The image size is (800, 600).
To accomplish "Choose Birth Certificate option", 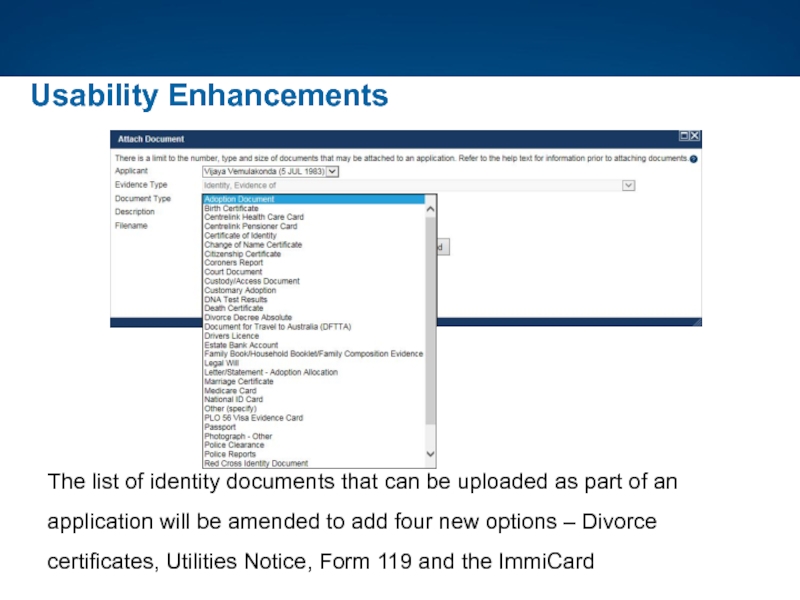I will coord(231,208).
